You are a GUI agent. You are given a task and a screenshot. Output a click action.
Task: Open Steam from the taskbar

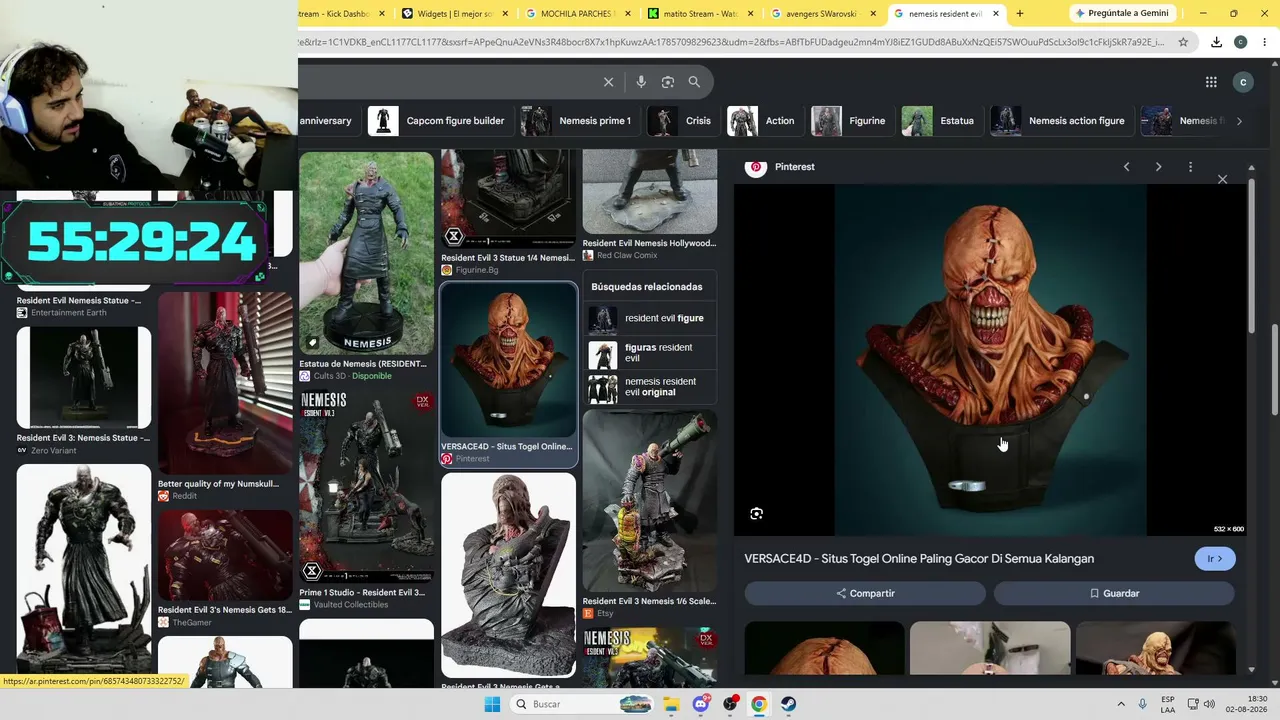pos(788,704)
